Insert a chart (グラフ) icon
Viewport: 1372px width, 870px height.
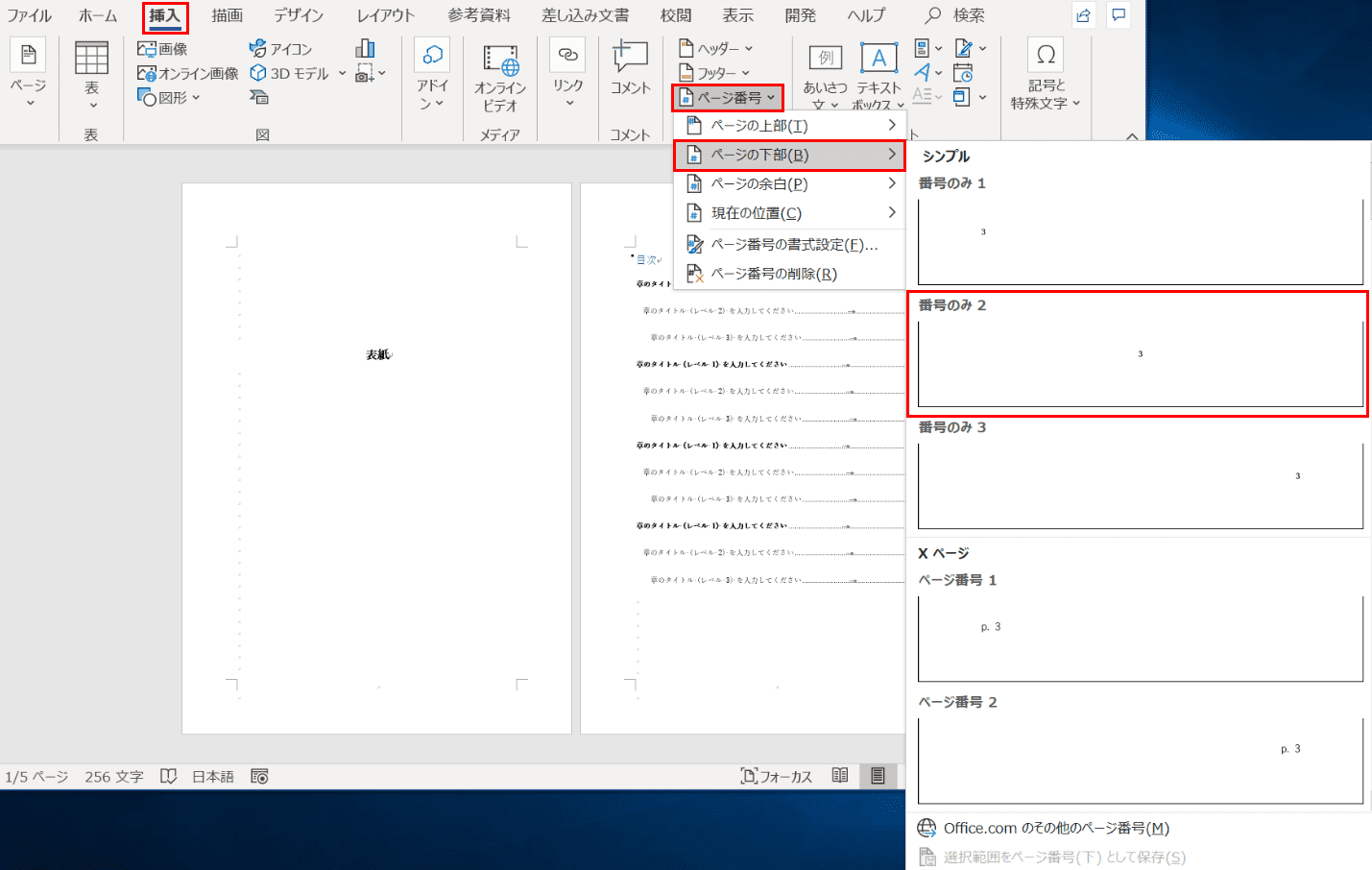click(x=365, y=48)
